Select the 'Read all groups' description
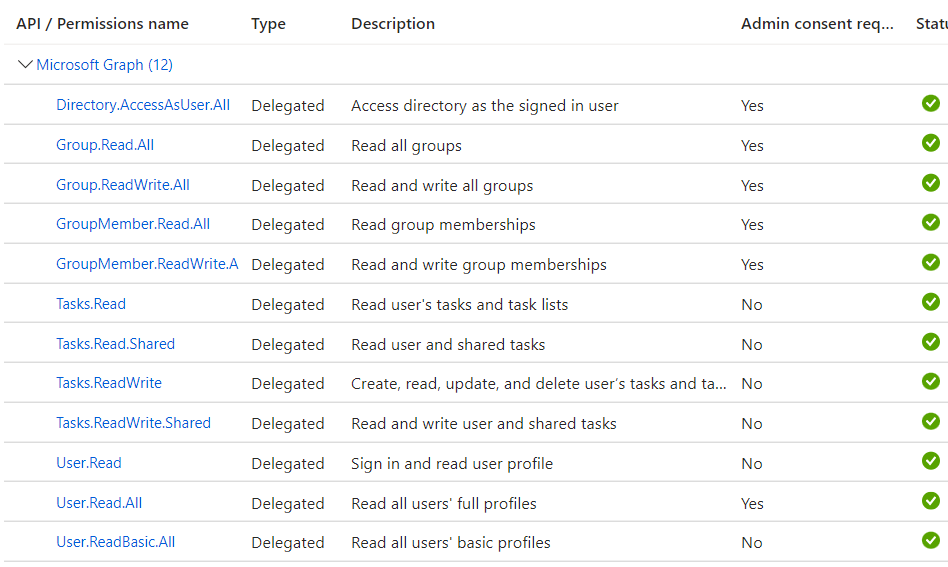This screenshot has height=567, width=948. [406, 146]
